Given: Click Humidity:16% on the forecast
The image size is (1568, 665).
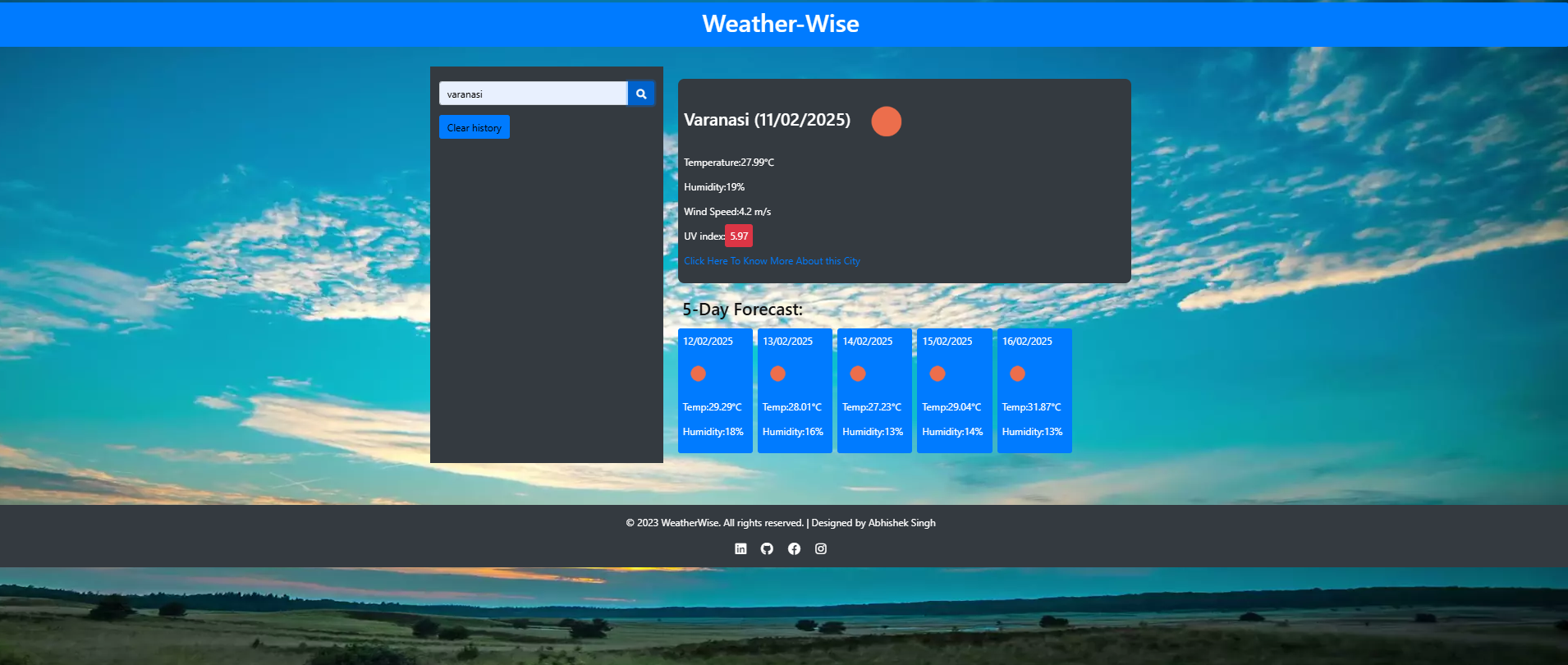Looking at the screenshot, I should 792,432.
